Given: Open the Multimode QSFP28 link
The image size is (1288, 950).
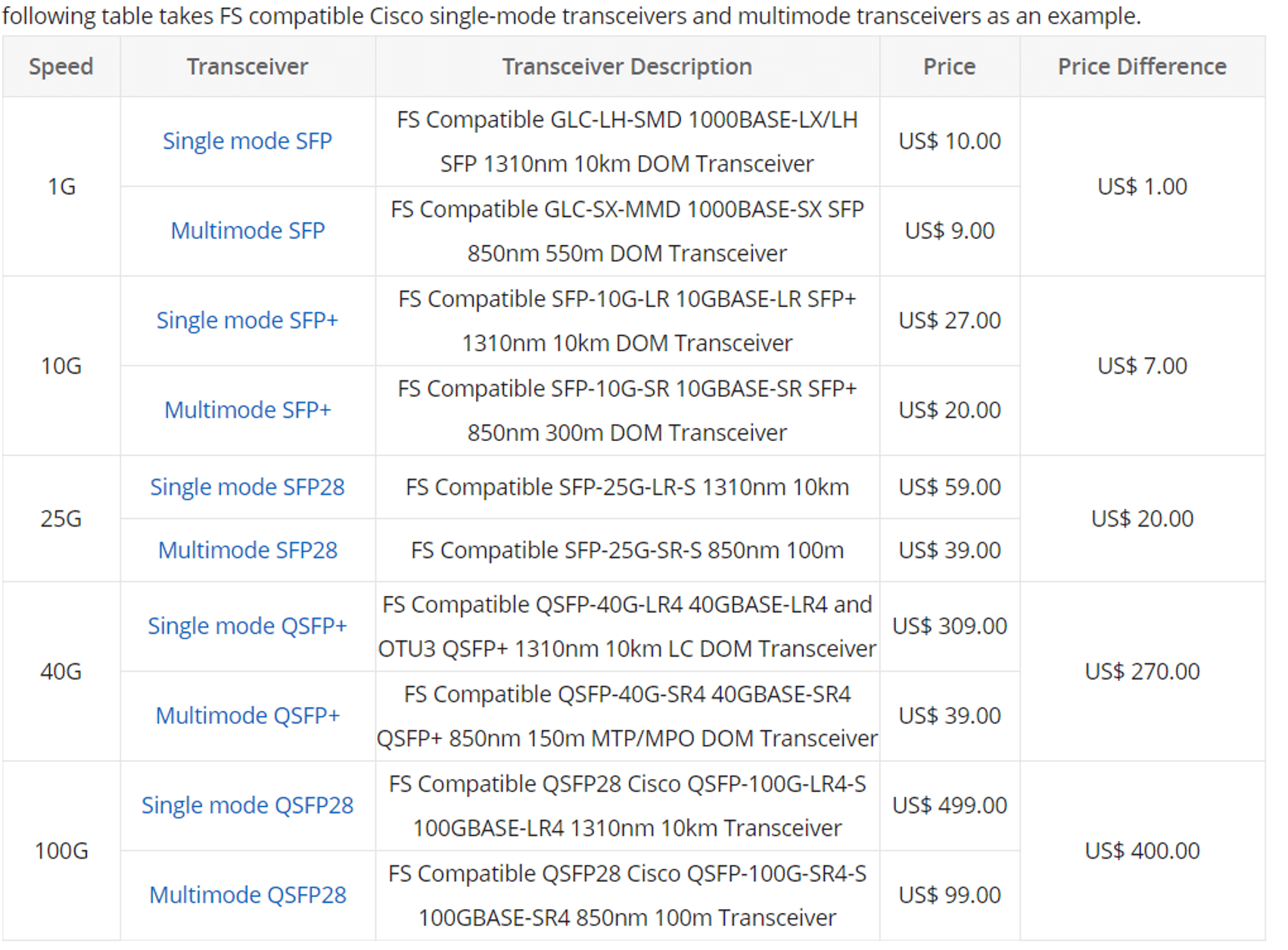Looking at the screenshot, I should click(247, 895).
